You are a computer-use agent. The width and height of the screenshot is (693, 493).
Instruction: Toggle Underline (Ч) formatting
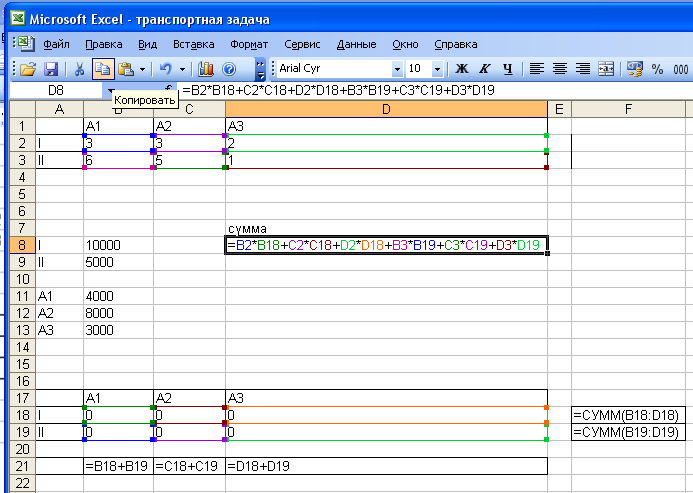[x=508, y=69]
